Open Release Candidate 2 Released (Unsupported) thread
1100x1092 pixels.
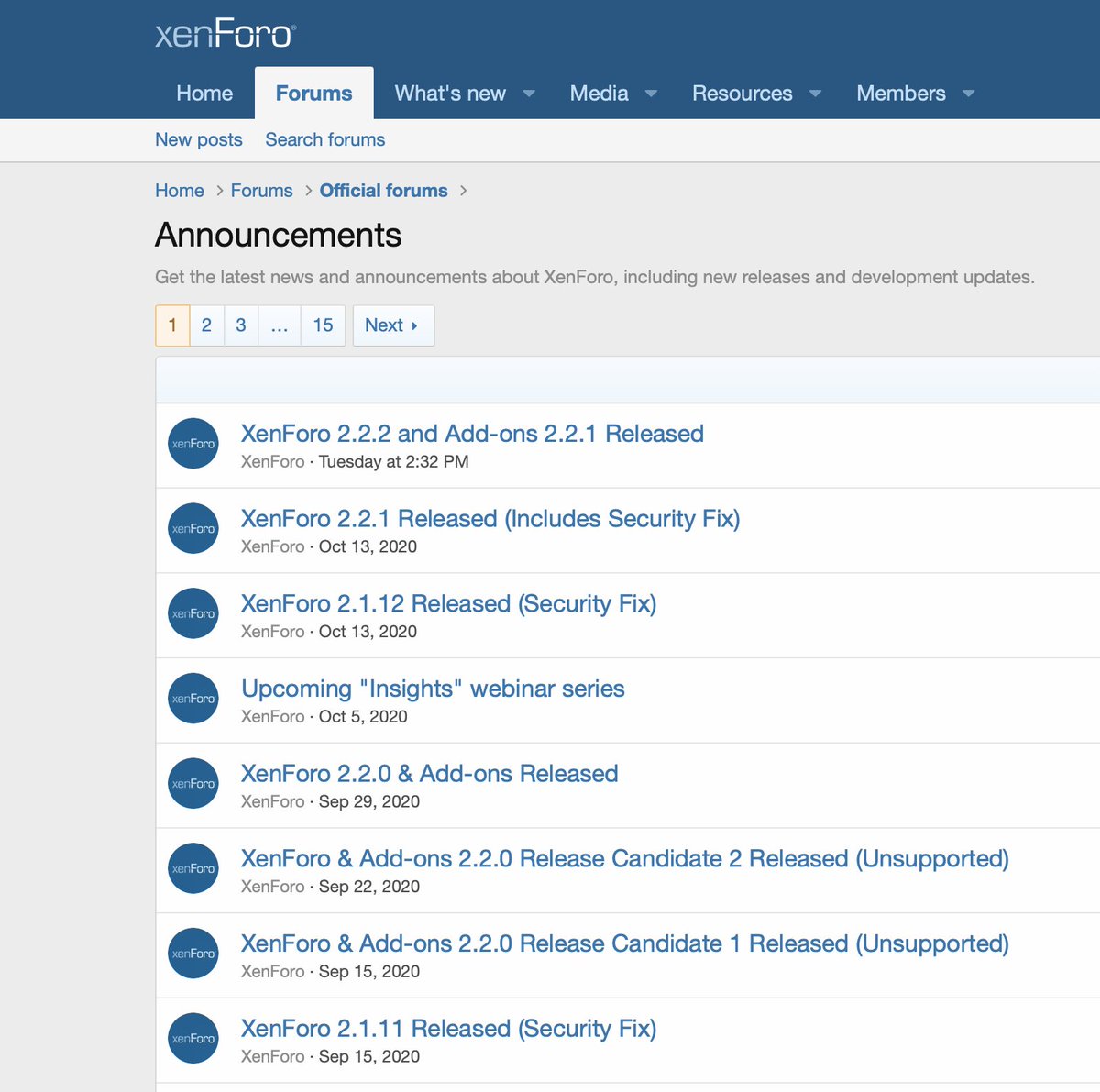pyautogui.click(x=625, y=859)
